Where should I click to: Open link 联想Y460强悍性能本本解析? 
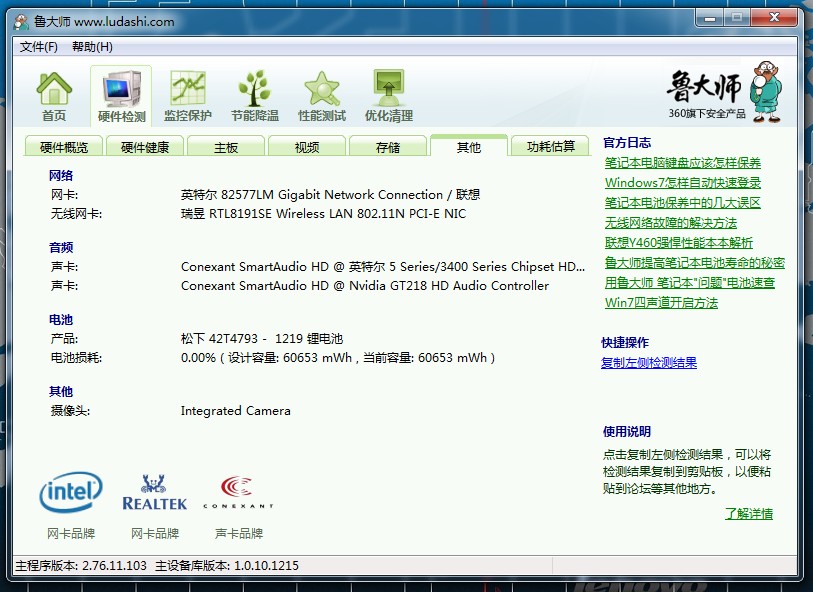(678, 243)
